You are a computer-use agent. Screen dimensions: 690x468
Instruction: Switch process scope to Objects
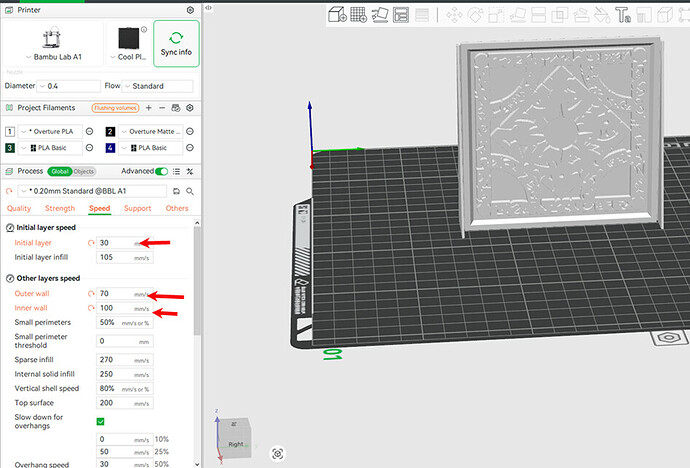[84, 172]
